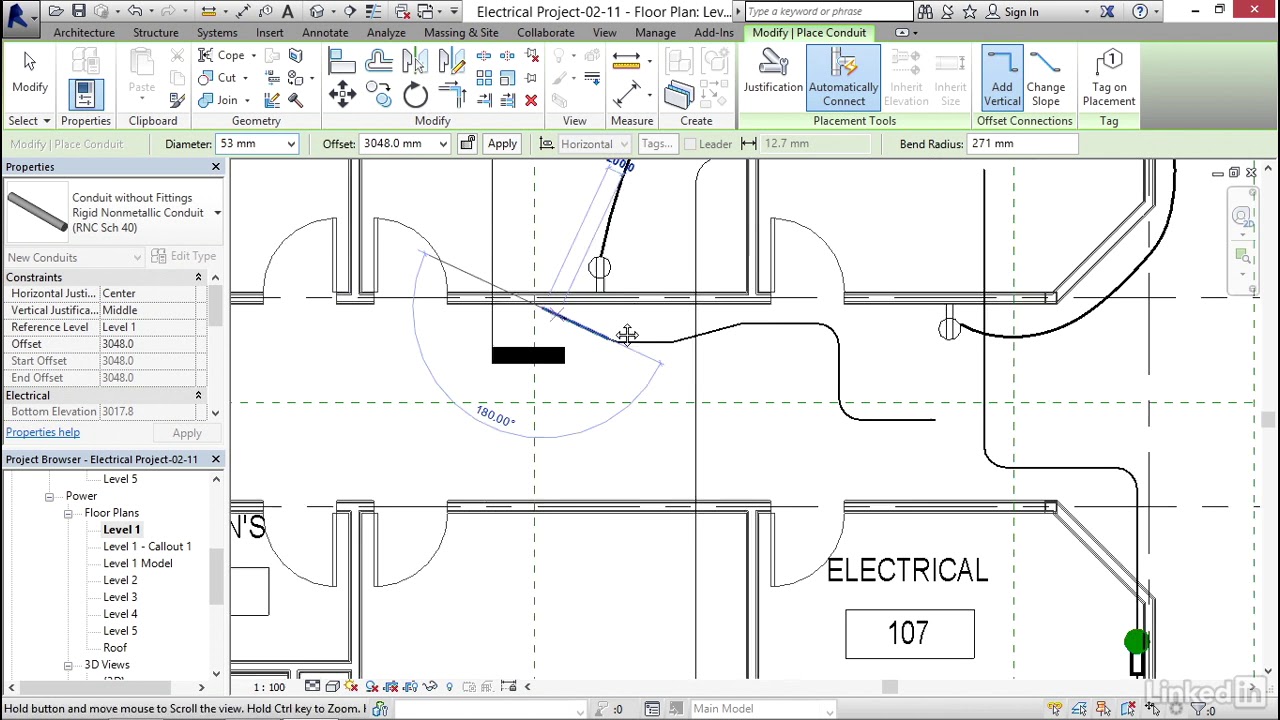Image resolution: width=1280 pixels, height=720 pixels.
Task: Open the Massing & Site tab
Action: pos(461,32)
